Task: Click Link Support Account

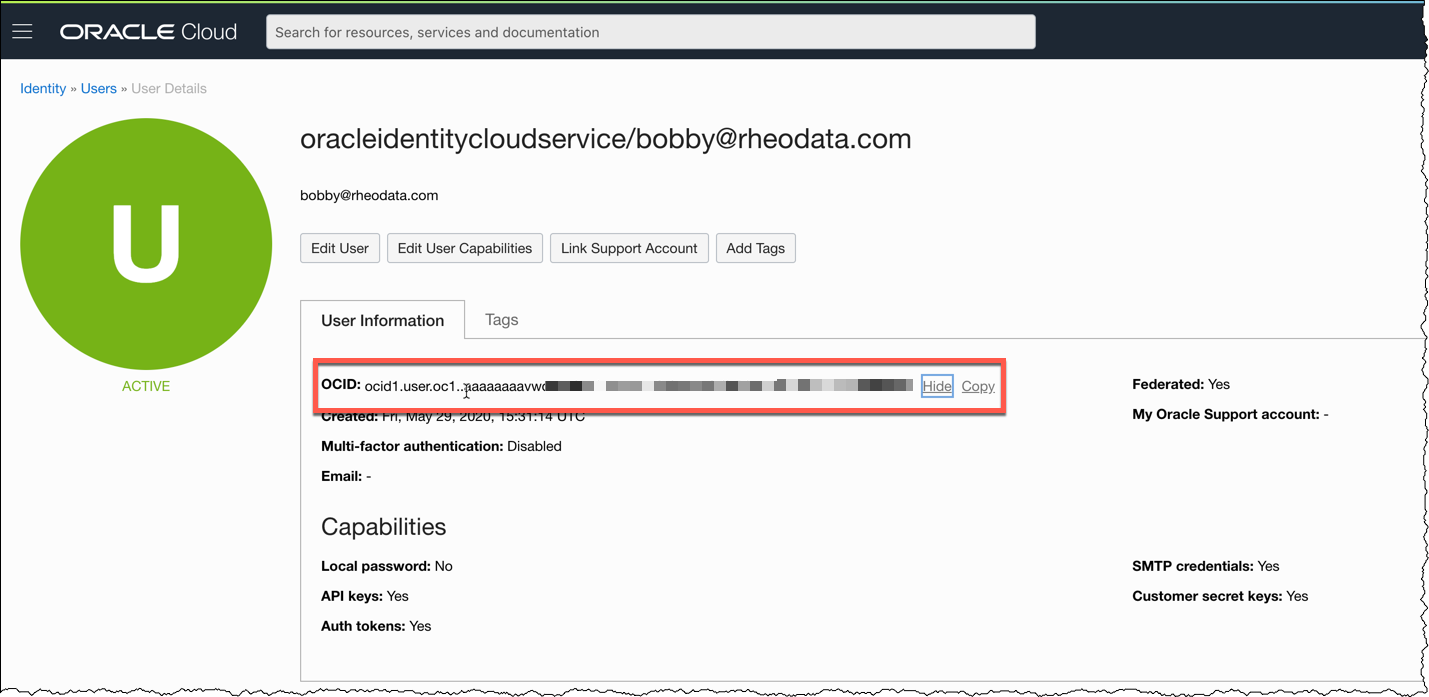Action: (x=628, y=247)
